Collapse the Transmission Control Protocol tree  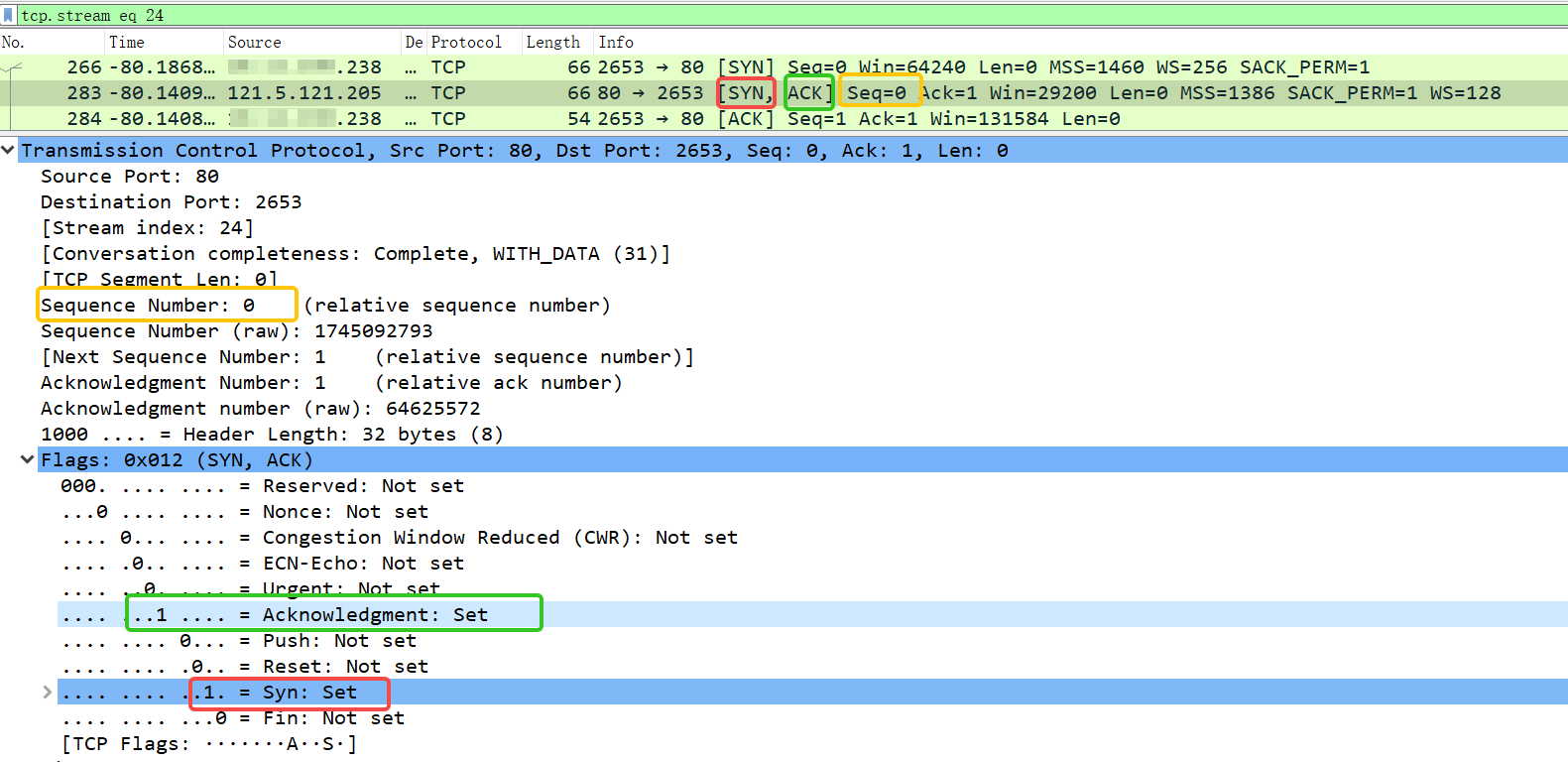(9, 150)
